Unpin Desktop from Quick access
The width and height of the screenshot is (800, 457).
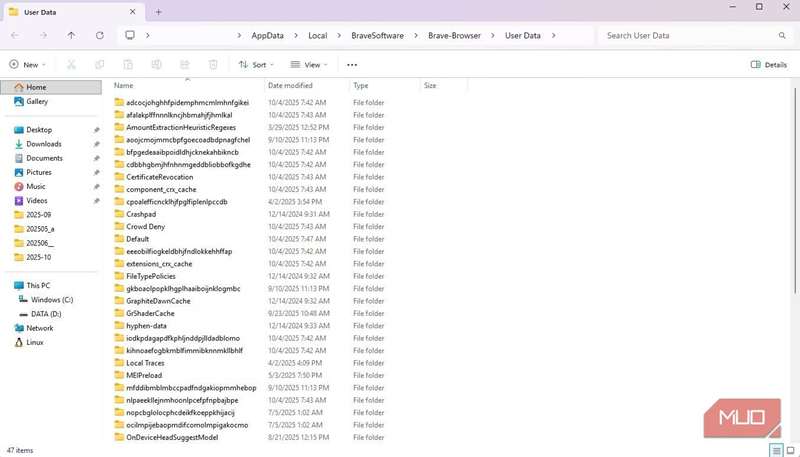(x=97, y=130)
